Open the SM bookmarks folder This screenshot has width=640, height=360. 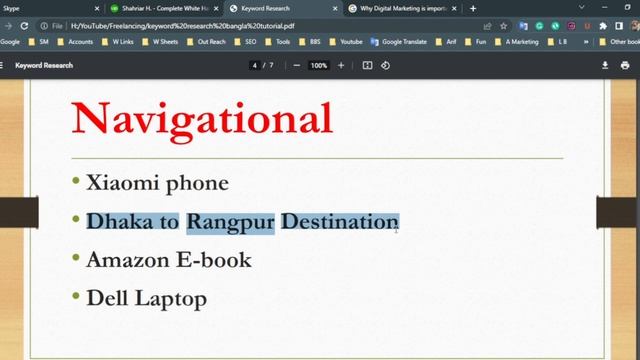pyautogui.click(x=38, y=42)
